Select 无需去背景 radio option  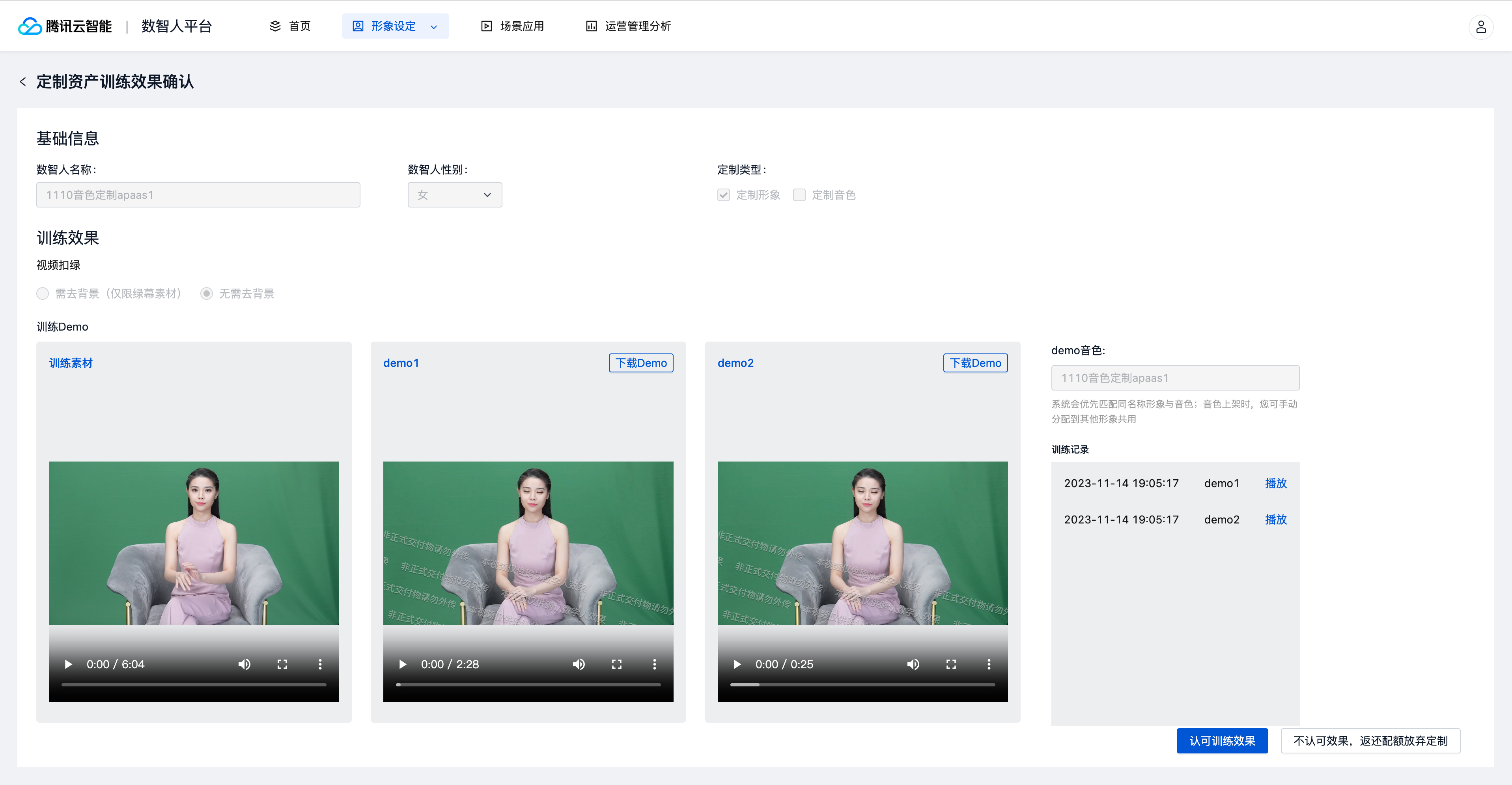tap(207, 293)
